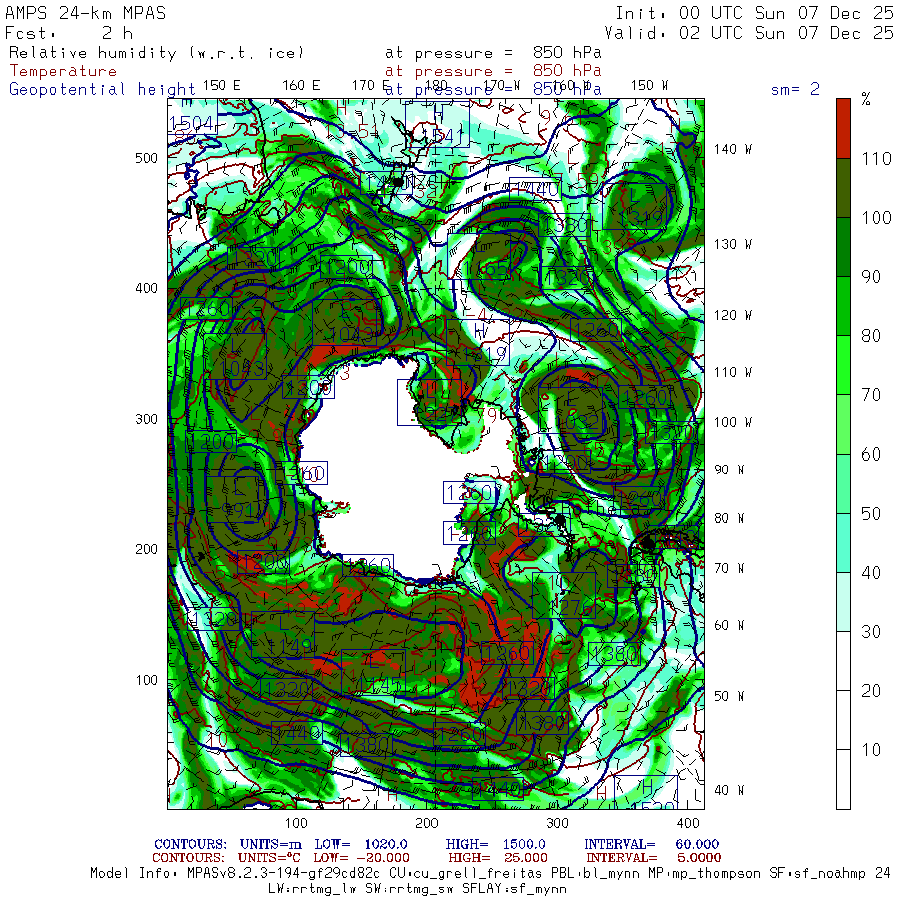This screenshot has height=900, width=900.
Task: Select the "Fcst: 2 h" forecast label
Action: pyautogui.click(x=69, y=33)
